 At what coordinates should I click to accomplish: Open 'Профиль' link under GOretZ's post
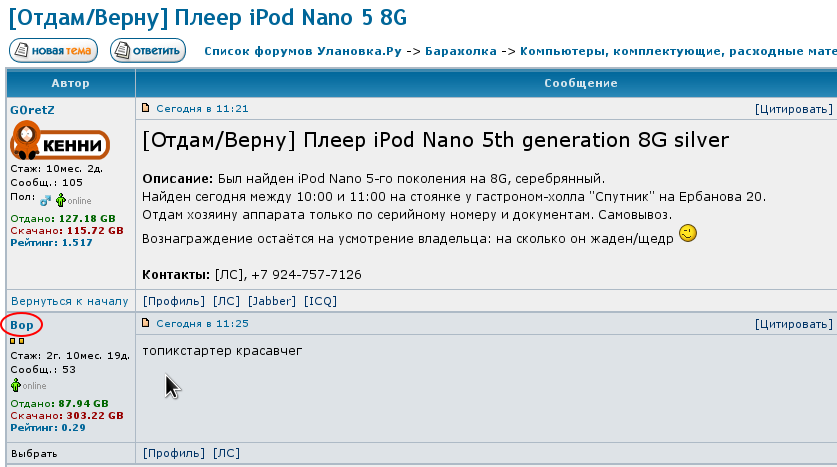(x=173, y=301)
